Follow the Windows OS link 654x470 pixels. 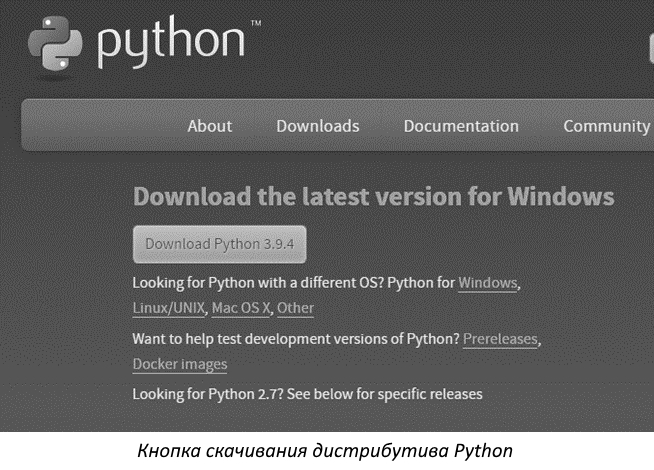tap(487, 283)
